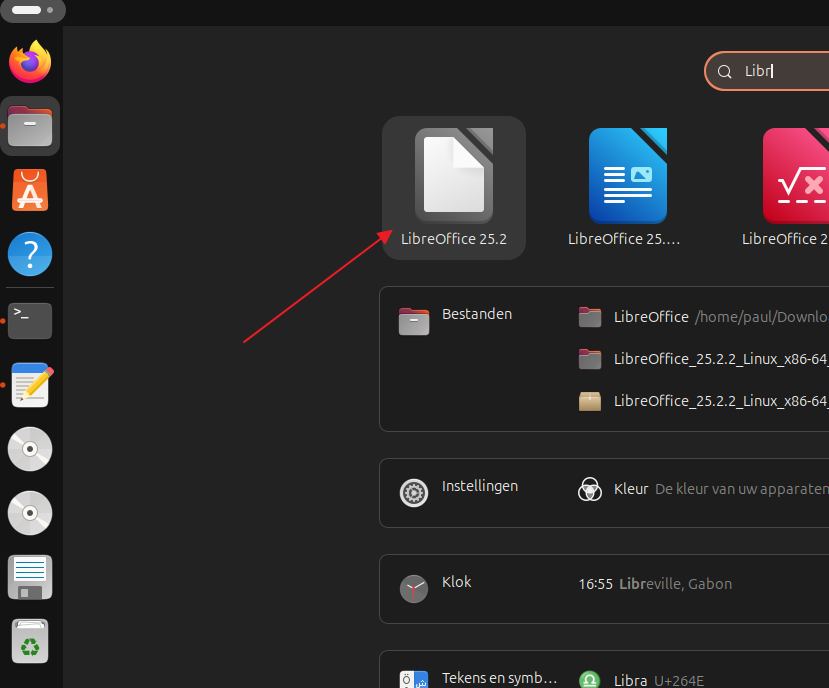Click in the search field containing Libr

pos(780,71)
